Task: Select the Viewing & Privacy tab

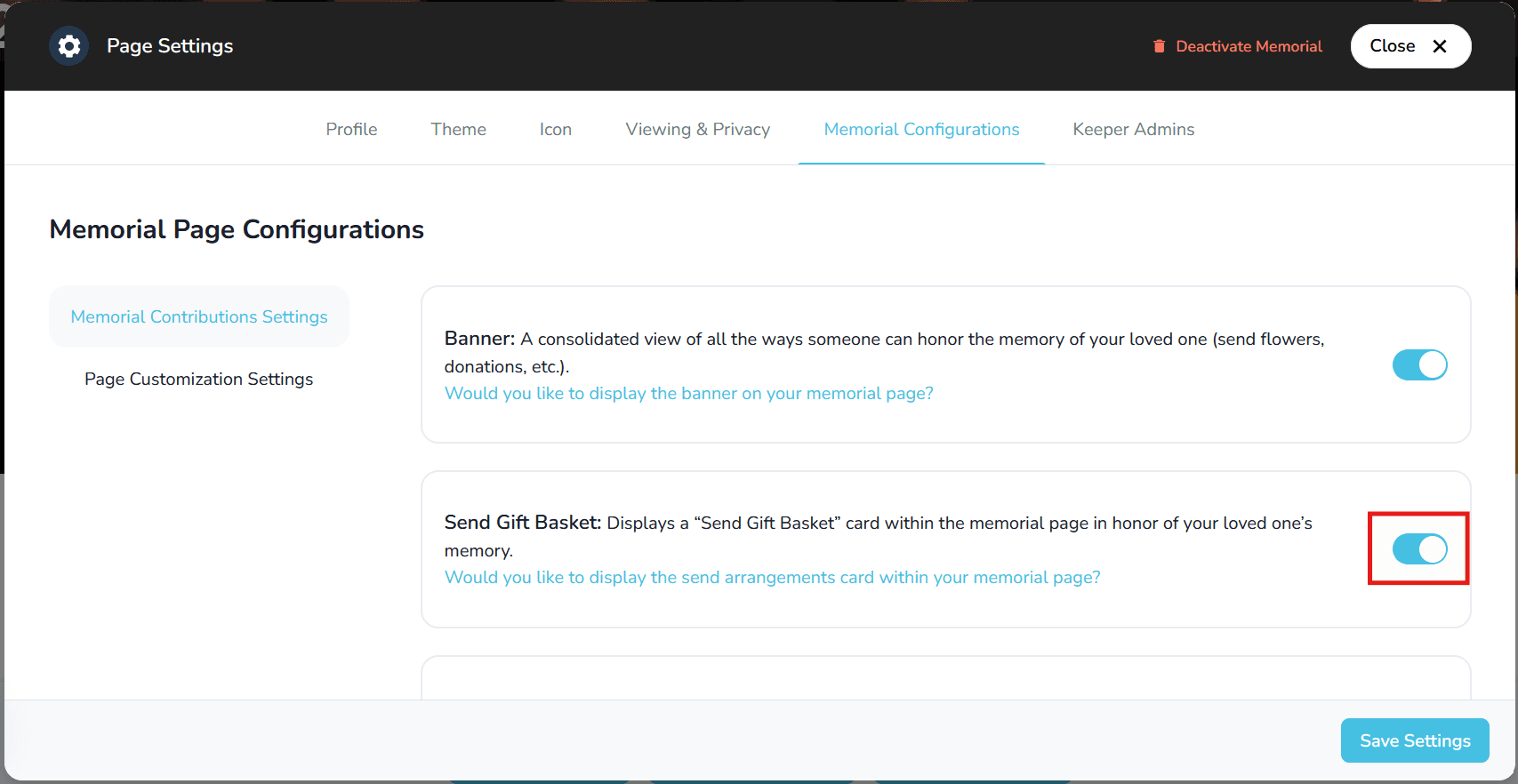Action: point(697,130)
